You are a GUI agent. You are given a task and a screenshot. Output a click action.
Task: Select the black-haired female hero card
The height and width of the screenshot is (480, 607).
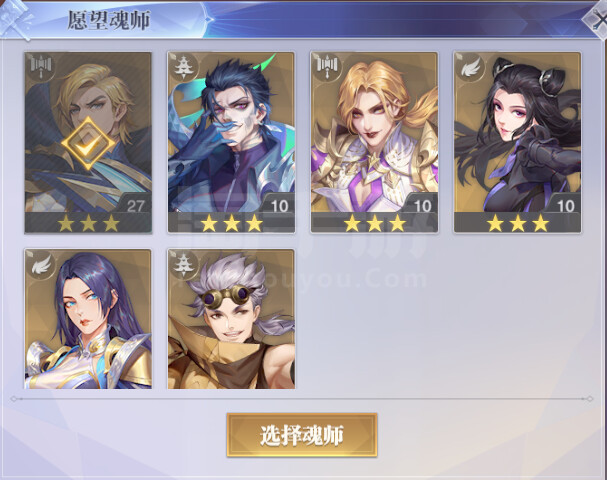518,142
